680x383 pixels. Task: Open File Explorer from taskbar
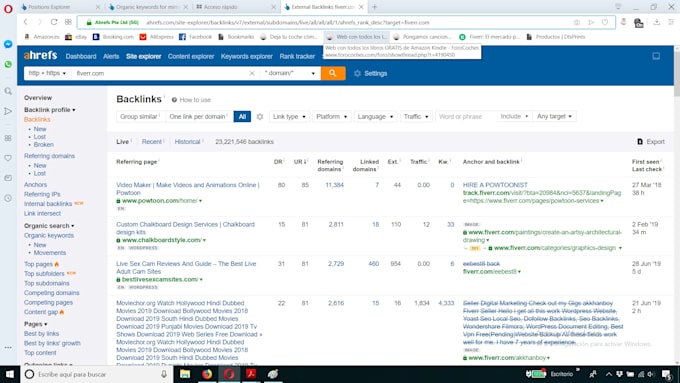[185, 374]
